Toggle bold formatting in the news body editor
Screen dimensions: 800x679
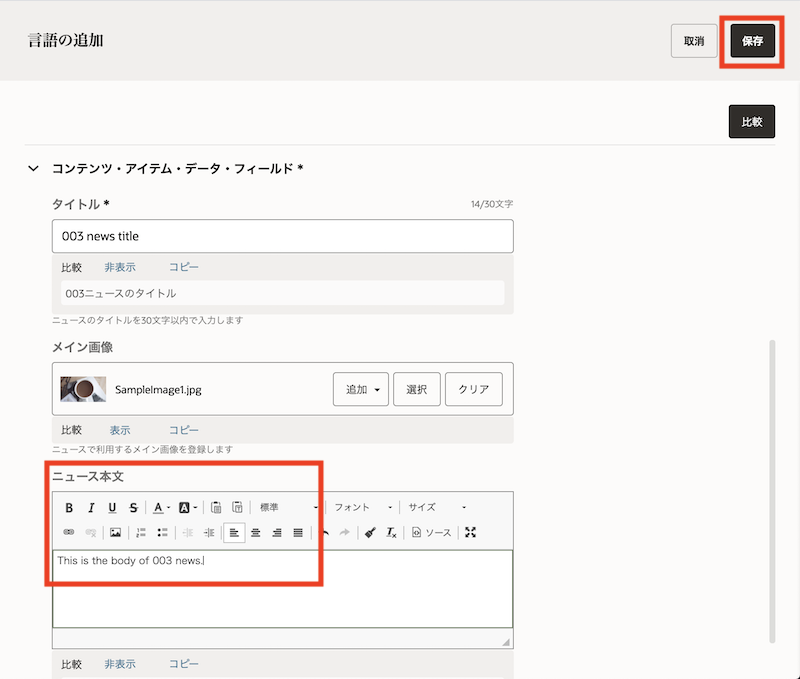point(68,507)
